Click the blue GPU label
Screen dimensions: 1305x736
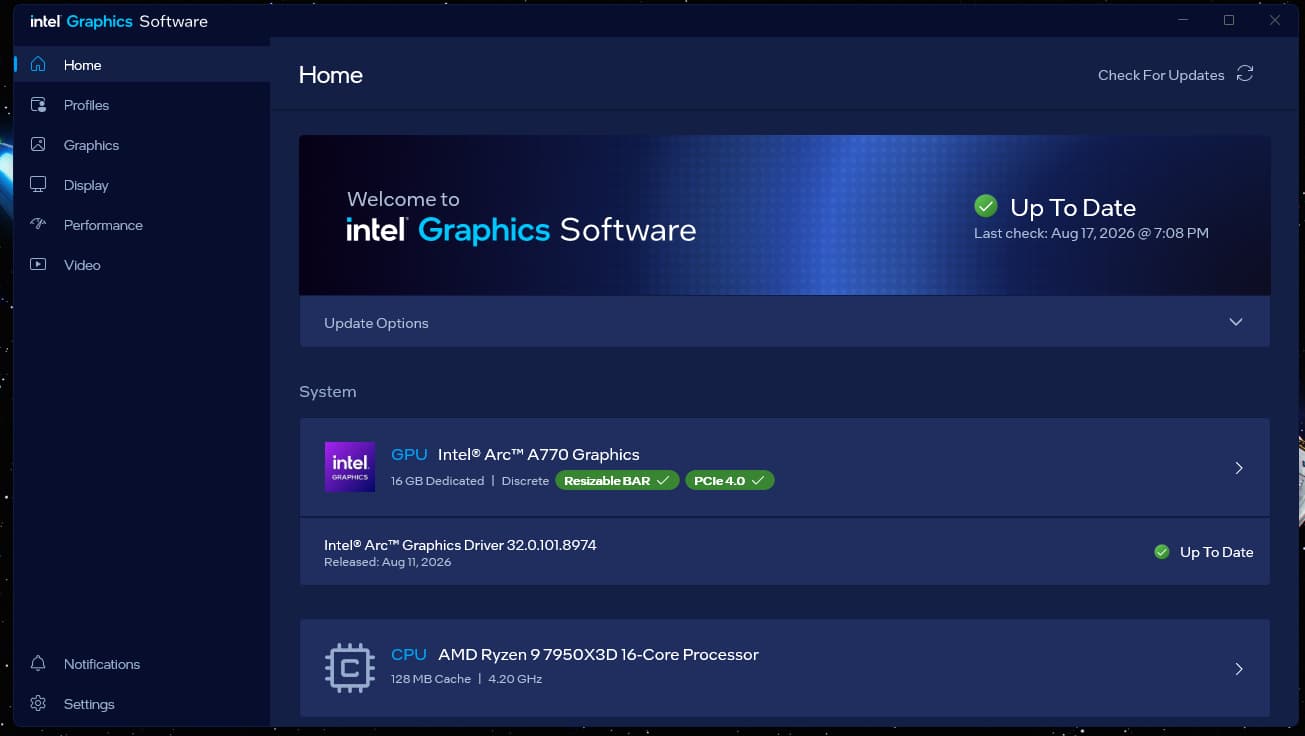tap(409, 454)
